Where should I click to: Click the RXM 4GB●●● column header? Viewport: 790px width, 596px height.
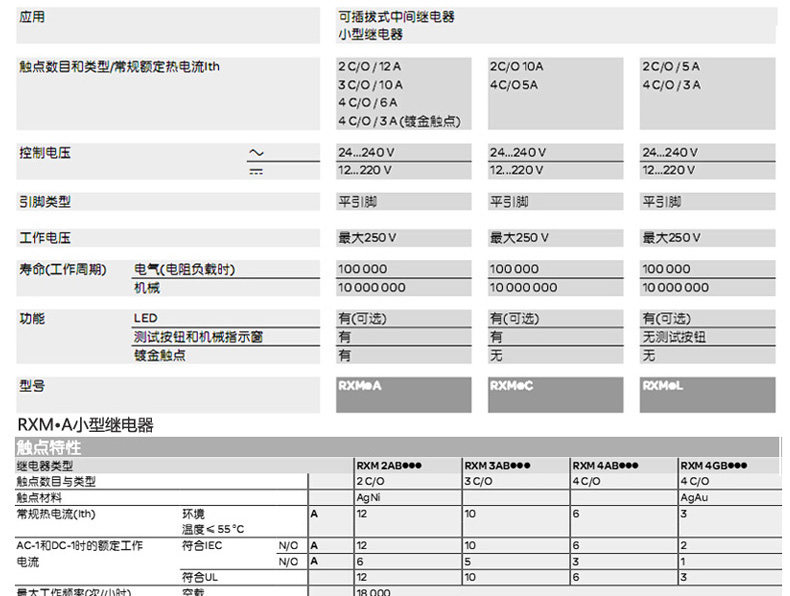tap(713, 466)
